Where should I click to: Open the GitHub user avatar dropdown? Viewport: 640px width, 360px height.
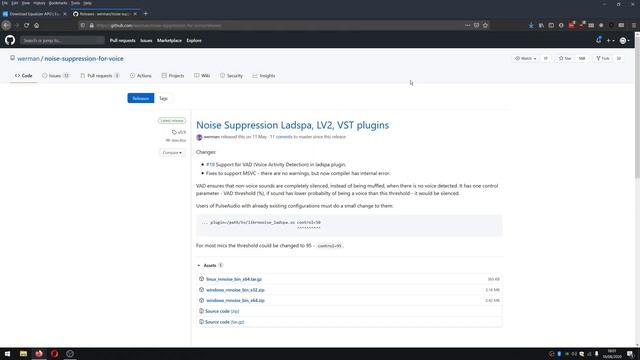[x=624, y=40]
